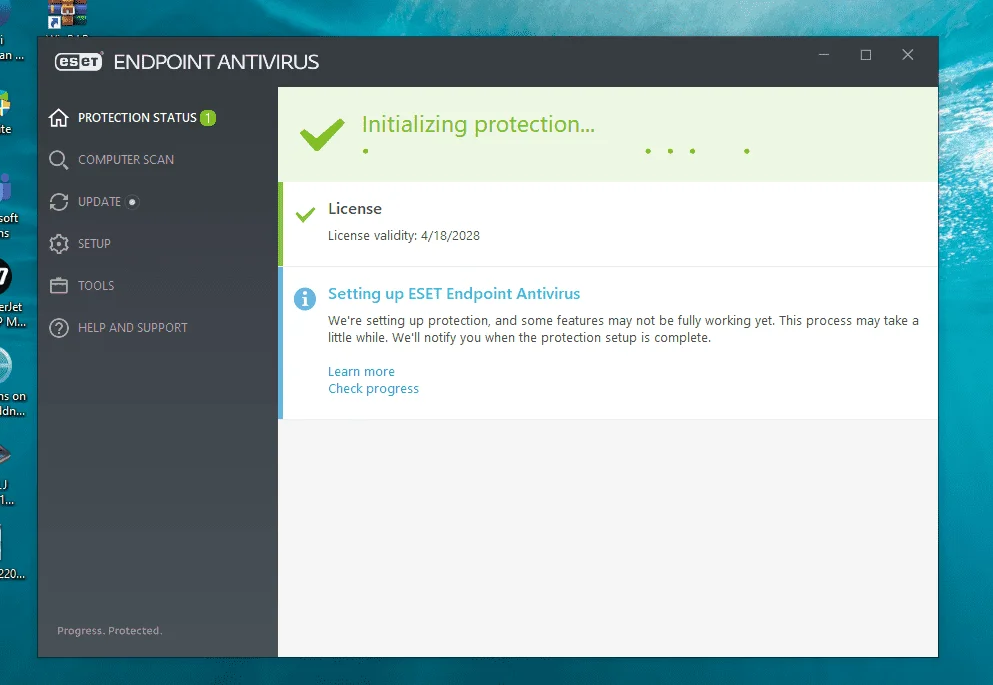Click the large green checkmark status icon
The image size is (993, 685).
tap(322, 134)
